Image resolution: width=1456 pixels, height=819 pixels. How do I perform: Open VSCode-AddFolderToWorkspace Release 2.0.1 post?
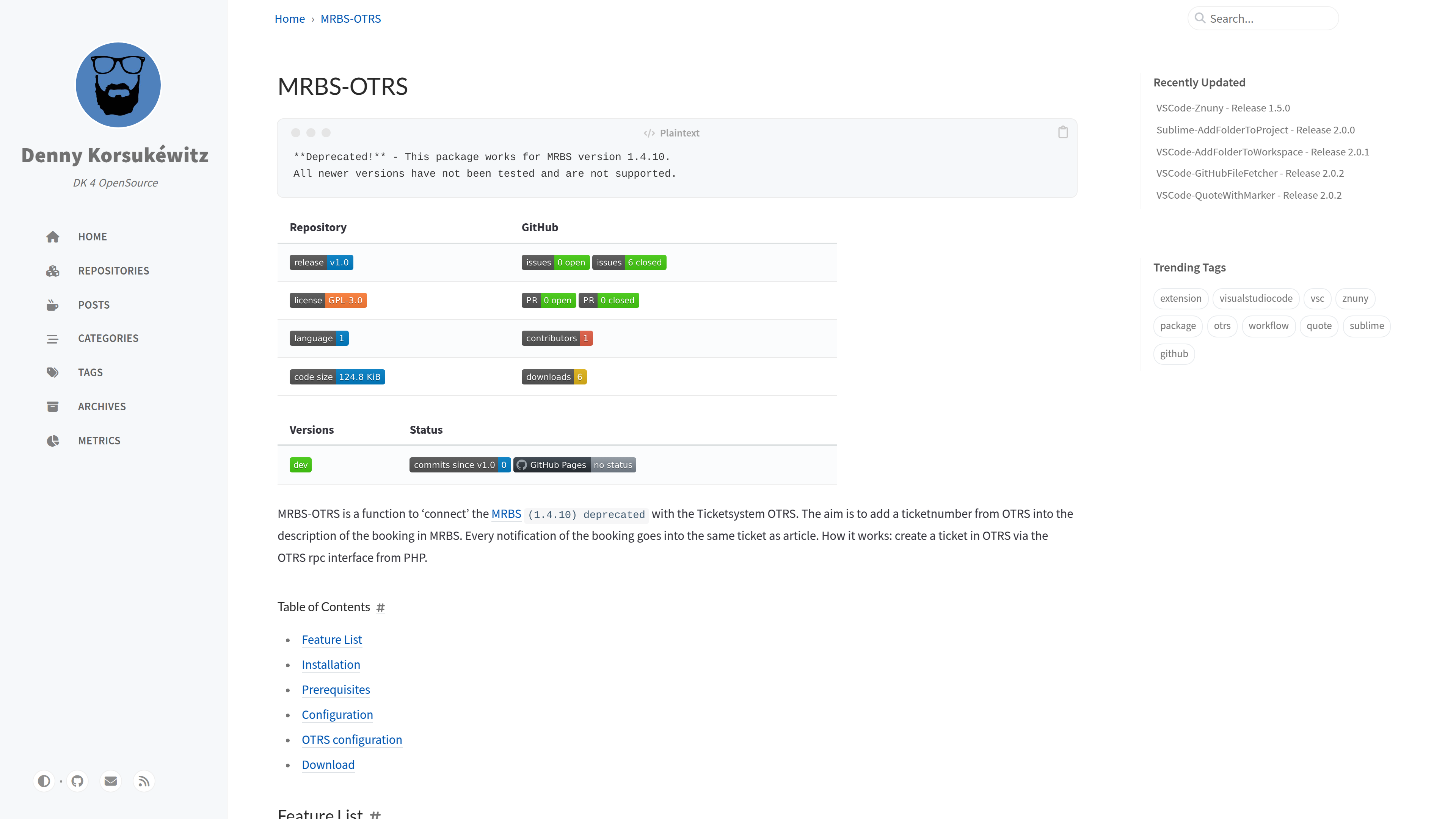pyautogui.click(x=1262, y=152)
